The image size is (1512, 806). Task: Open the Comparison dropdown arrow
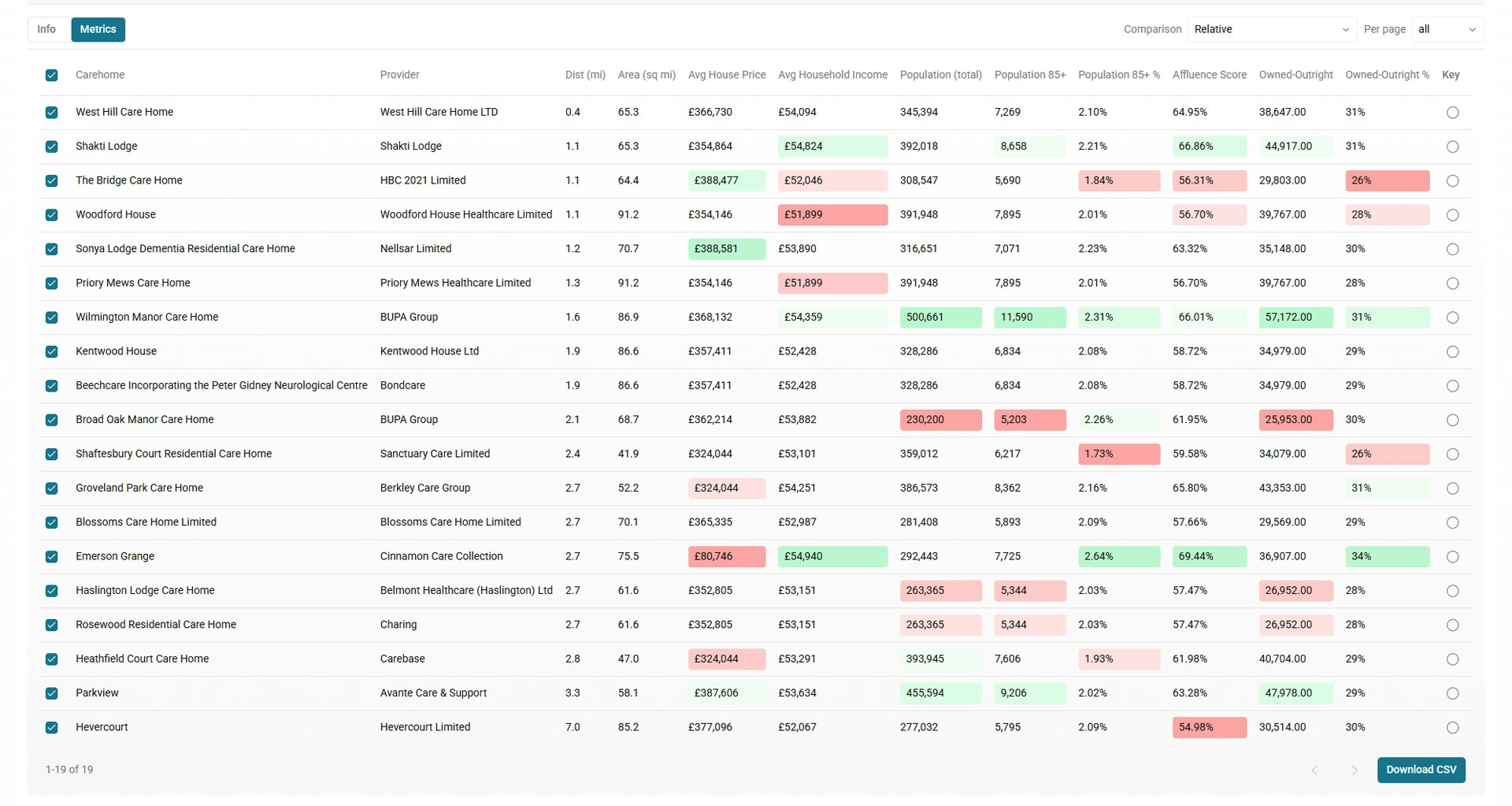1344,29
